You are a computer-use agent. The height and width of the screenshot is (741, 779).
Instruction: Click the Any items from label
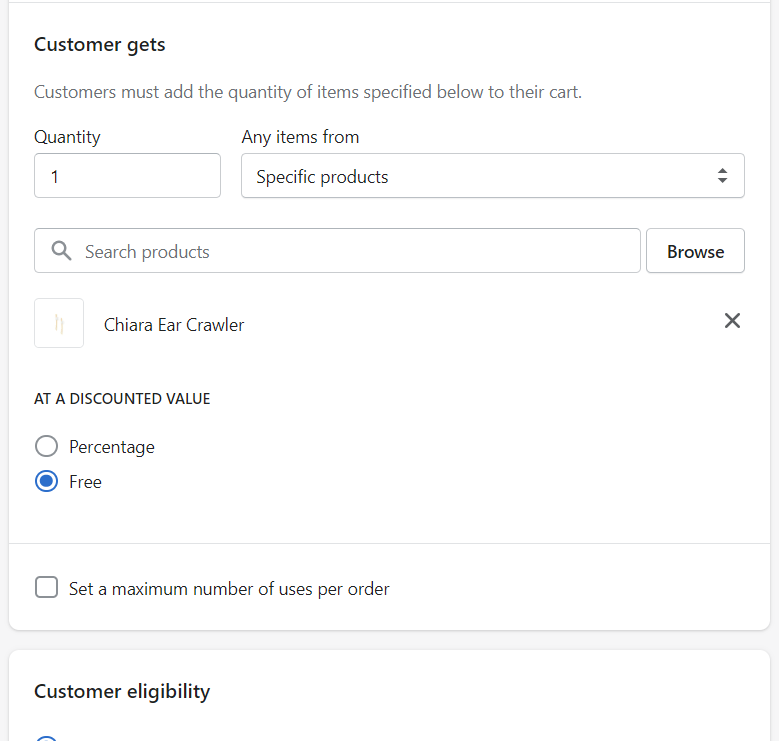pos(300,137)
